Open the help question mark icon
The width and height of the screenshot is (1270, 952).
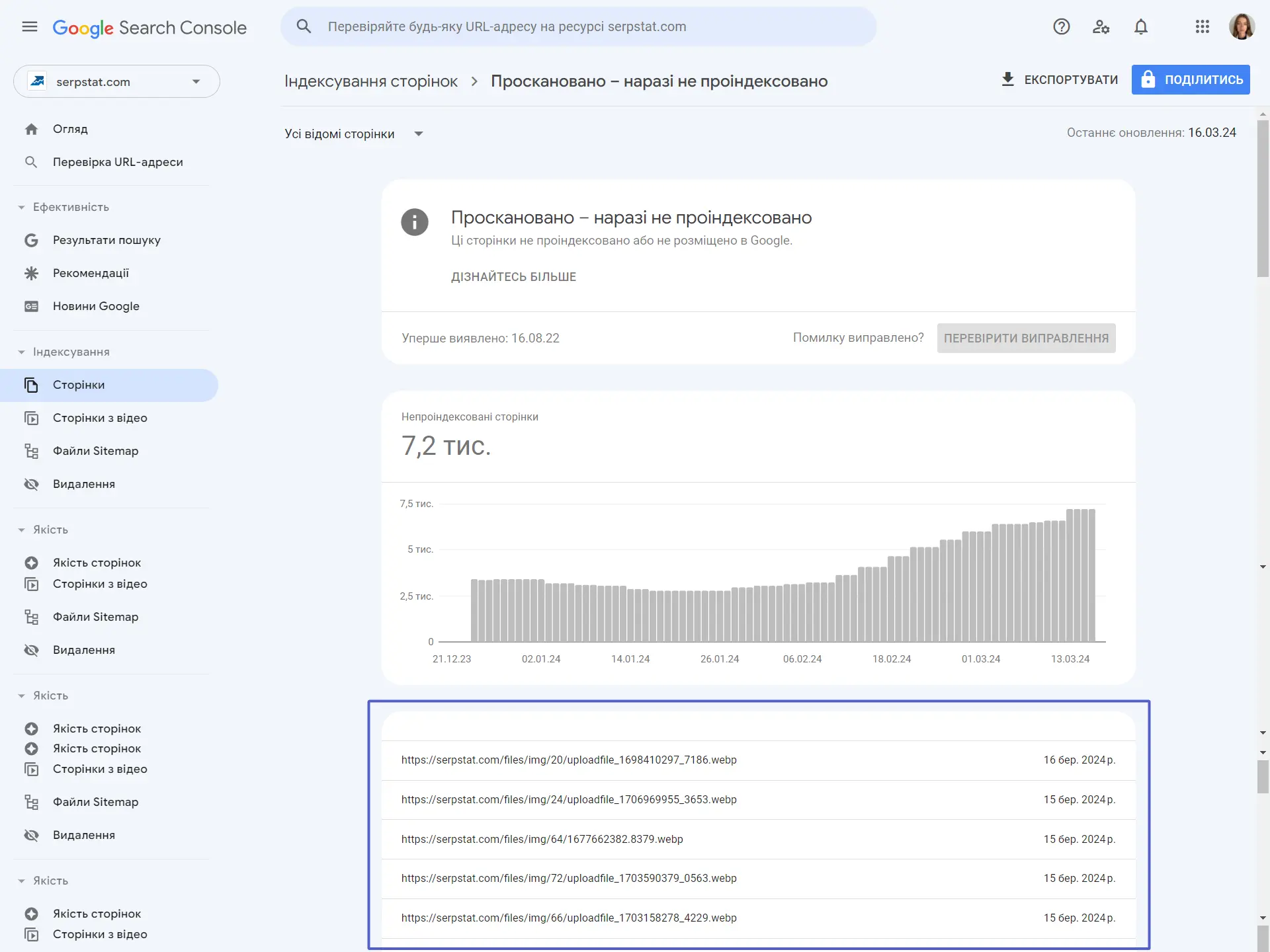1062,26
